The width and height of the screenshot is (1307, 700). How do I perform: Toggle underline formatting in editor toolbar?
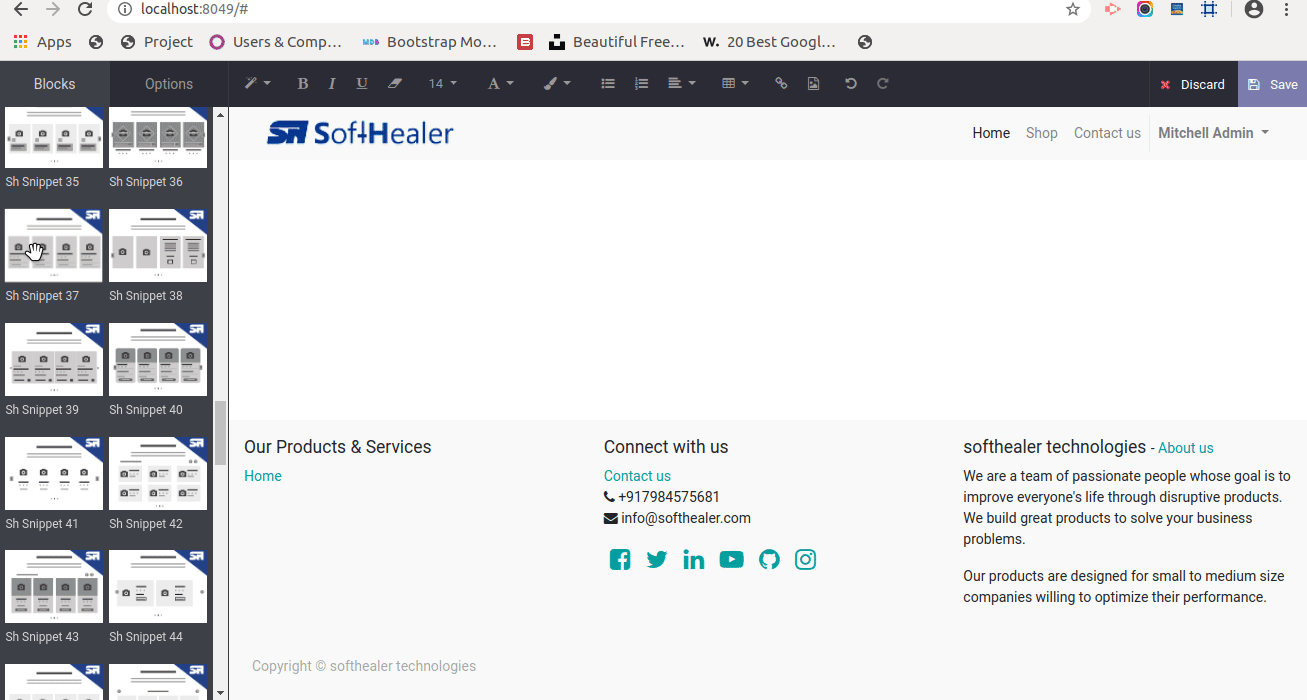pyautogui.click(x=362, y=84)
